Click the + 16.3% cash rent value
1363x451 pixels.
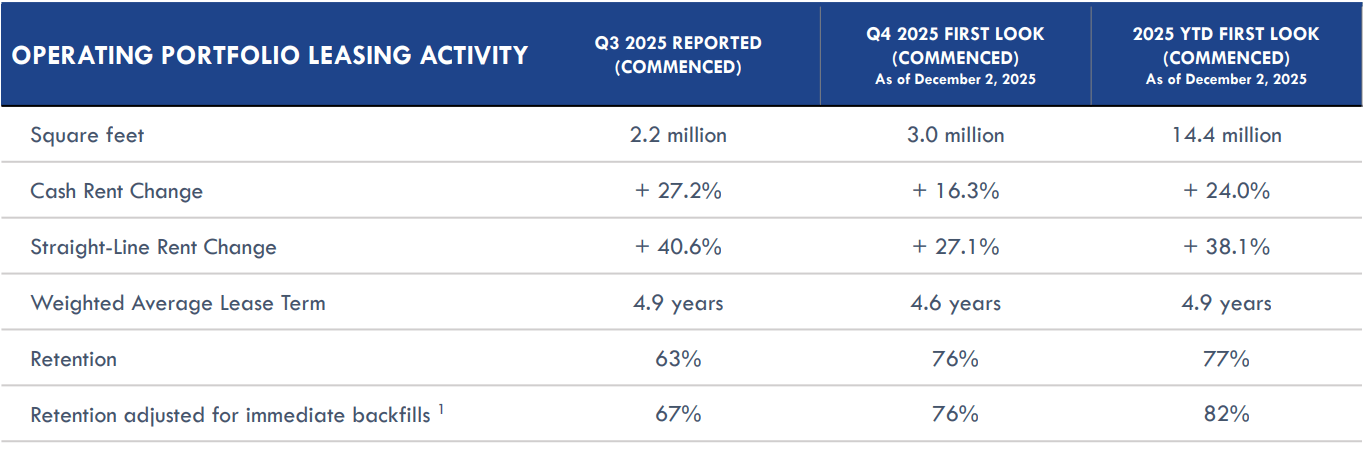click(955, 191)
